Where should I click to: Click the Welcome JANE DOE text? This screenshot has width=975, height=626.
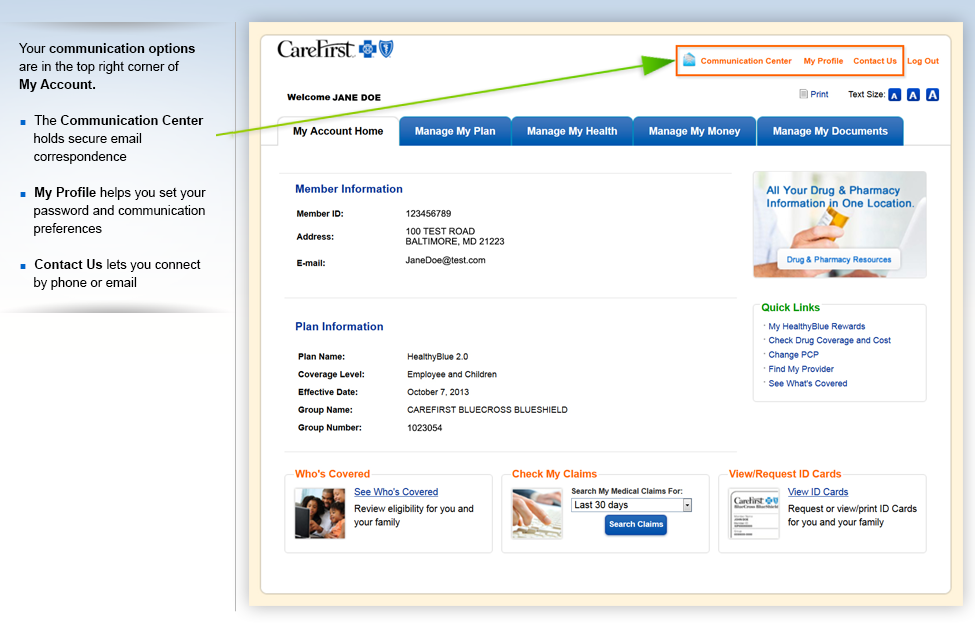point(334,97)
